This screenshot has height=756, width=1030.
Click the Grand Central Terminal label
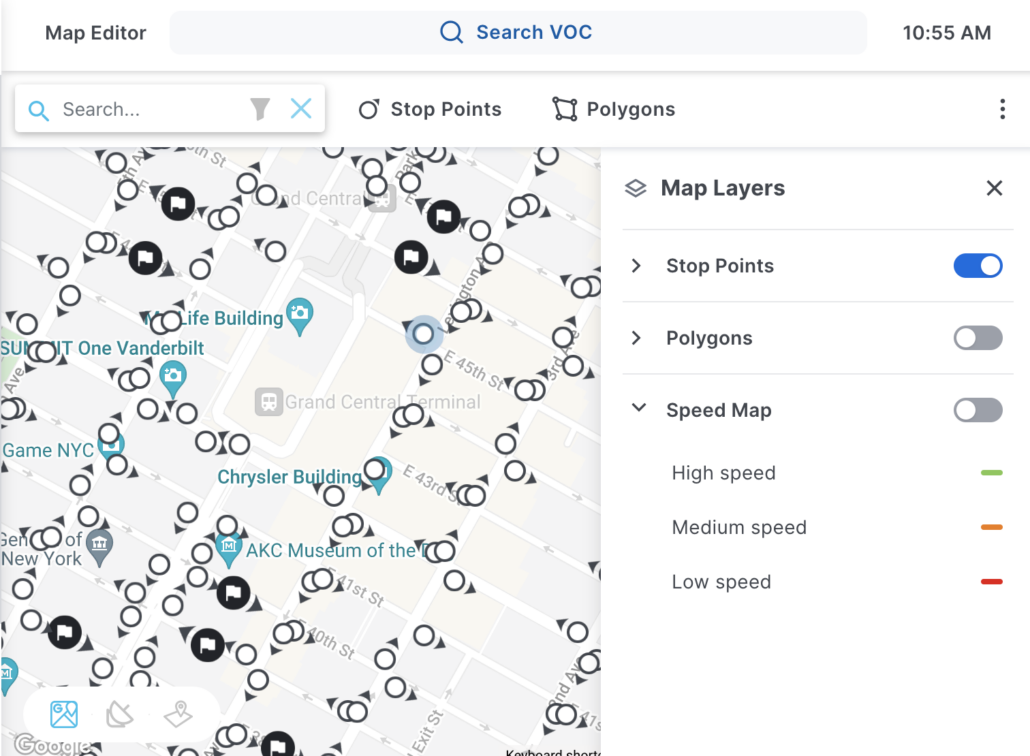pos(383,402)
